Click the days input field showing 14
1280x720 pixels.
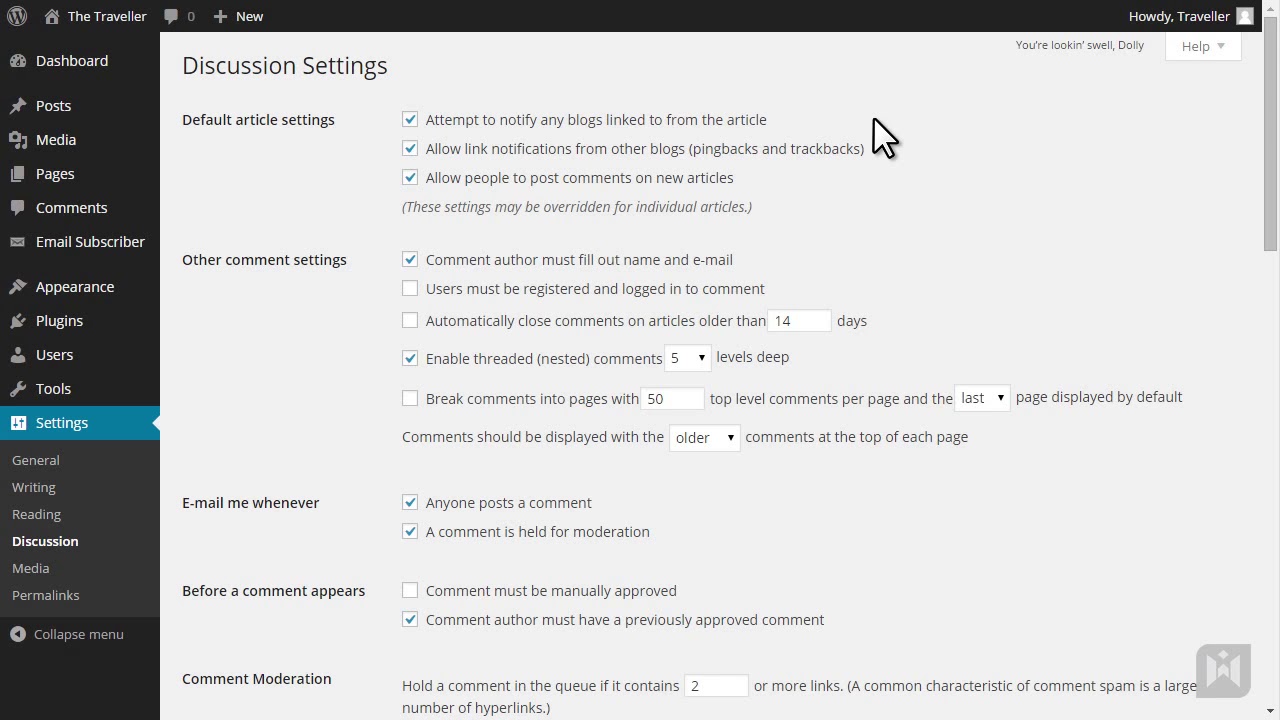click(798, 321)
